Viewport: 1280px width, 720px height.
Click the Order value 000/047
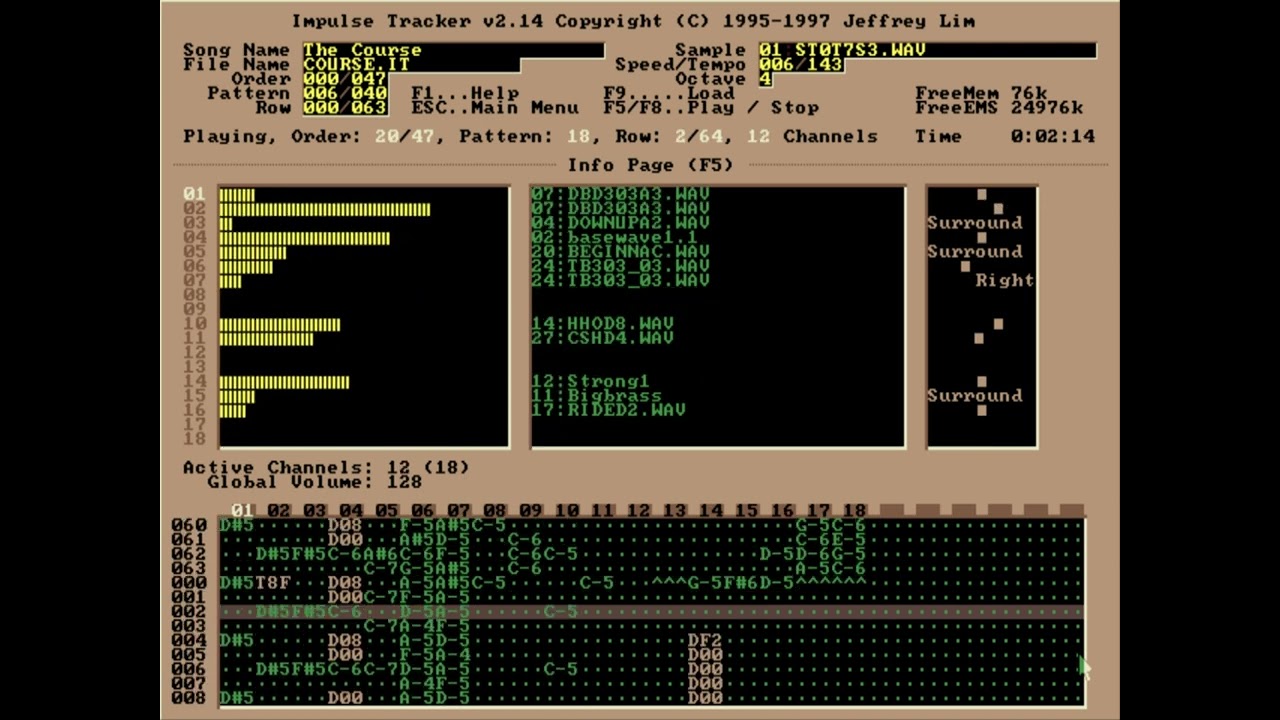(x=345, y=79)
